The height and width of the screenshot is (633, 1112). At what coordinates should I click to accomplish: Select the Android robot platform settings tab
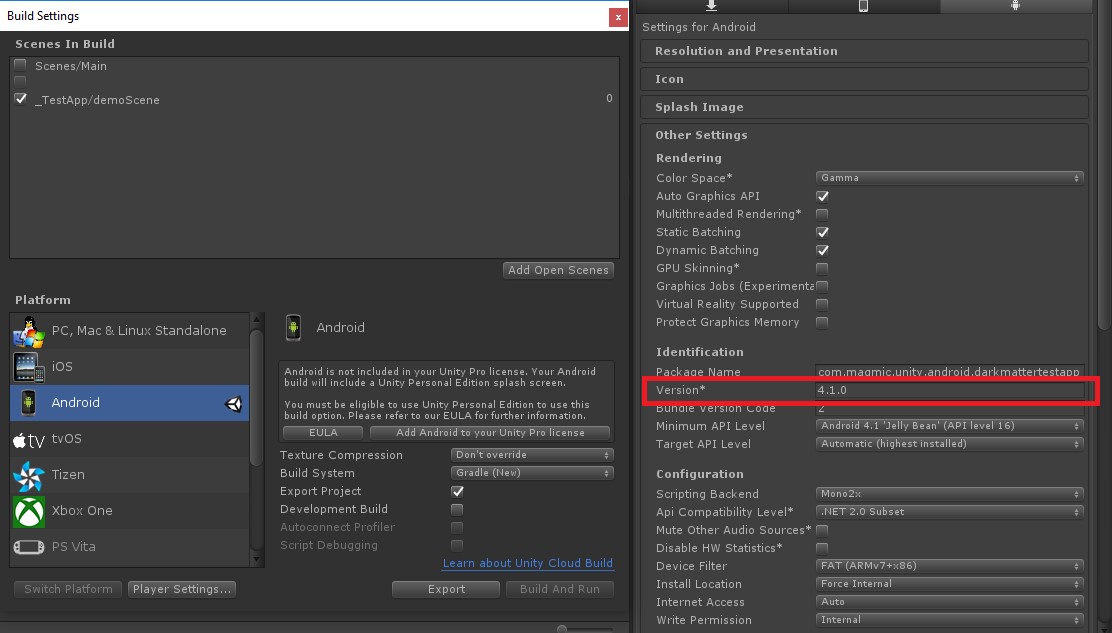pyautogui.click(x=1016, y=6)
